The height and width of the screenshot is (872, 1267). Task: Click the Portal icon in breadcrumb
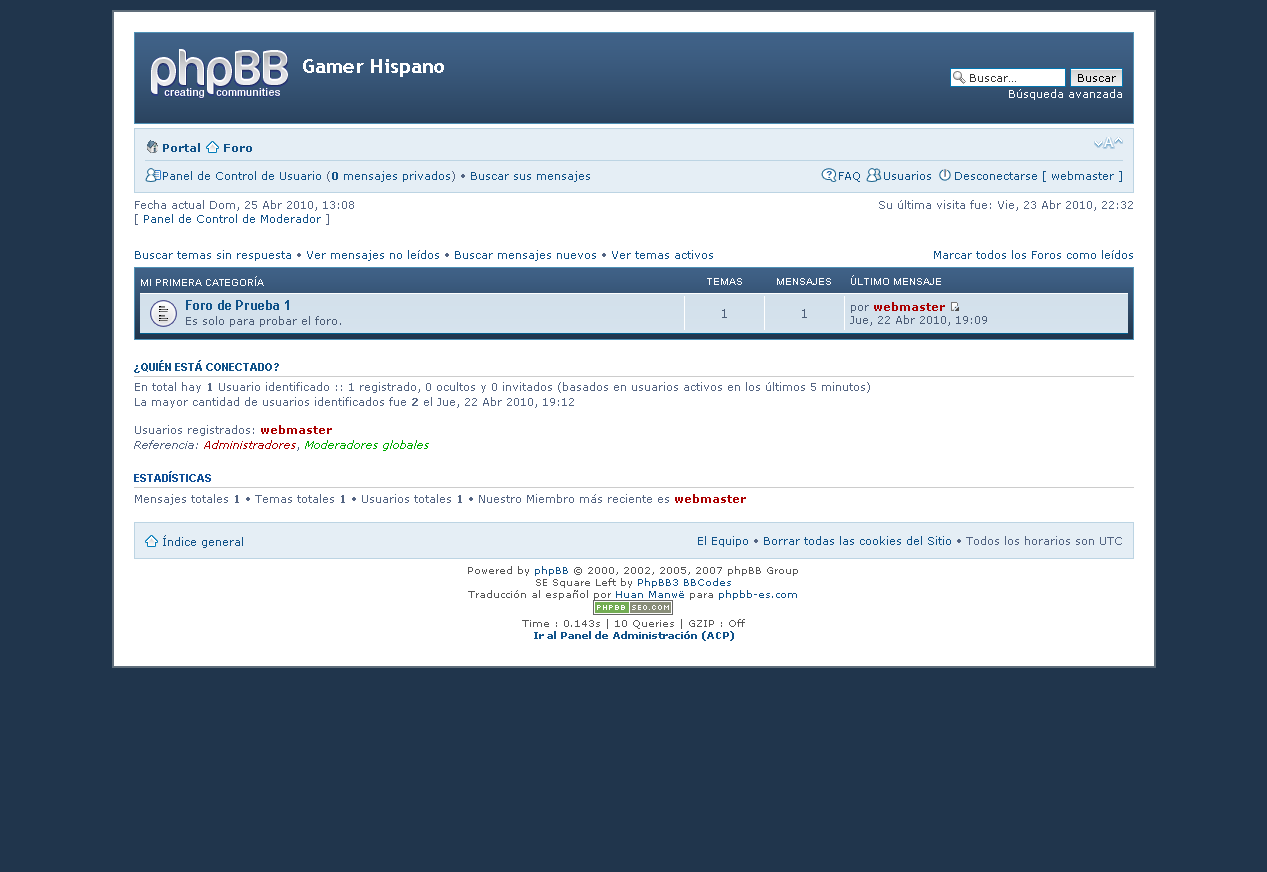pyautogui.click(x=152, y=147)
